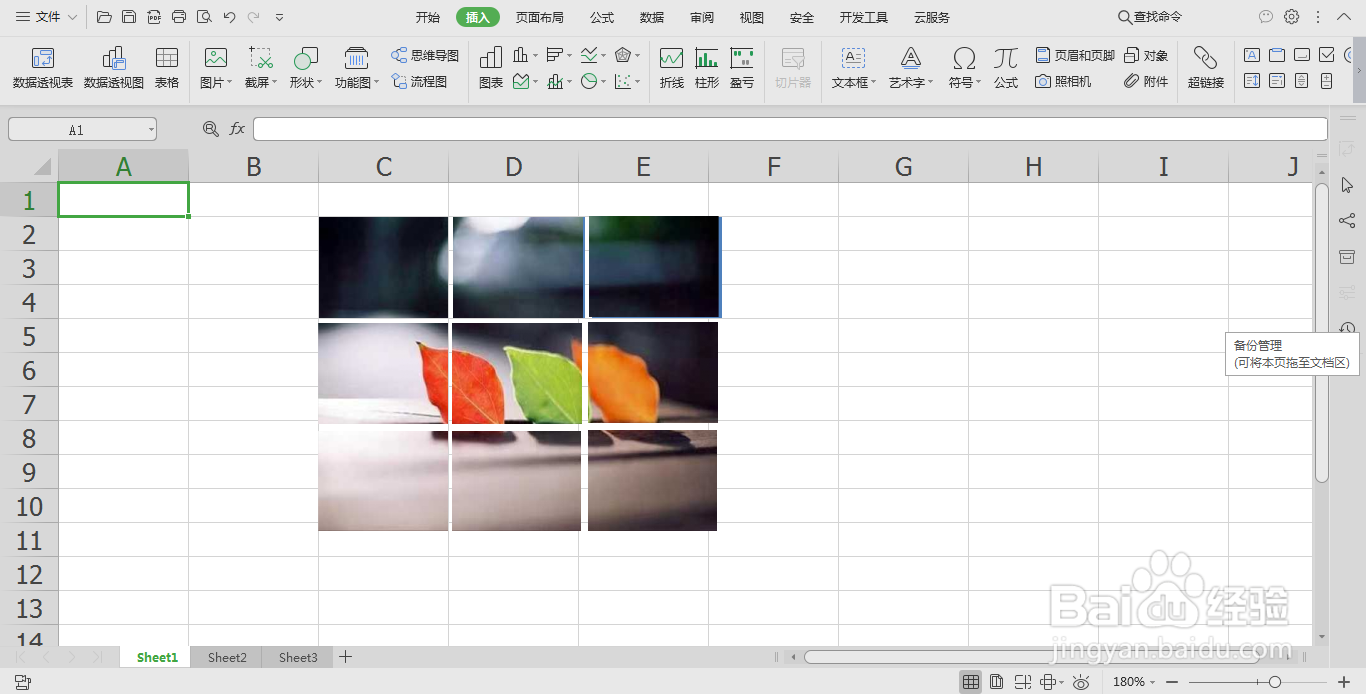Open the File (文件) menu
The image size is (1367, 696).
(x=46, y=17)
